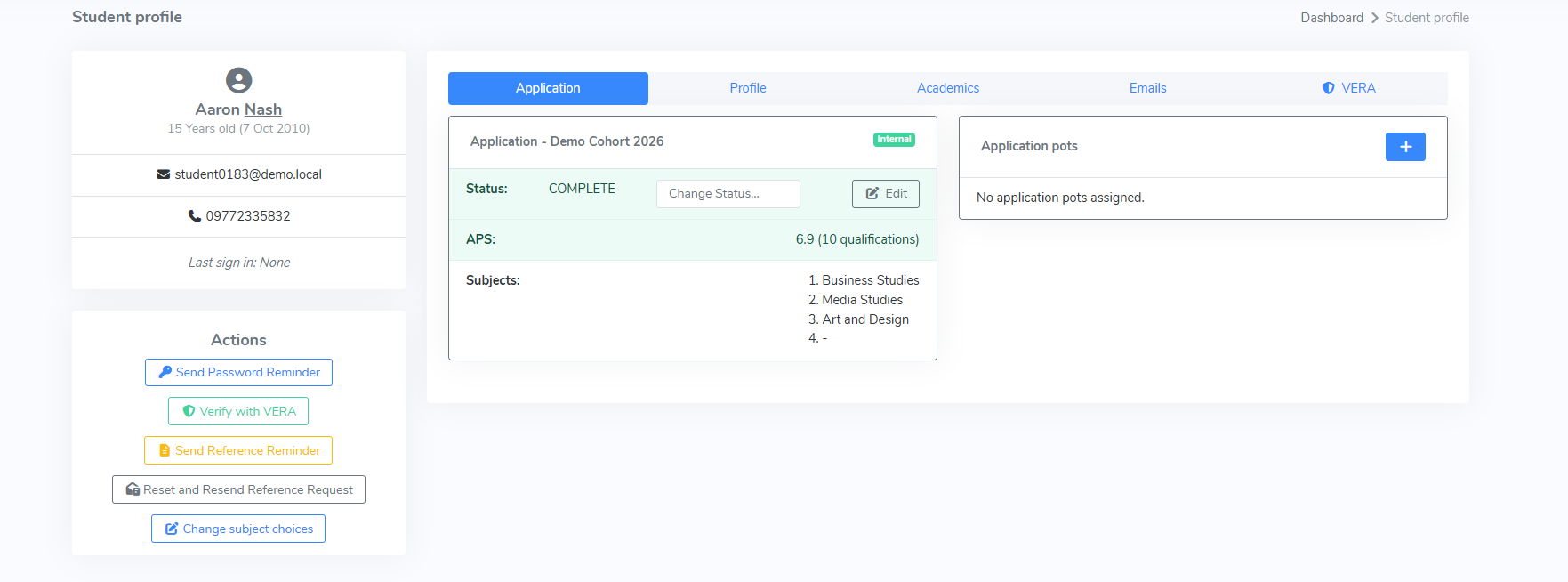The width and height of the screenshot is (1568, 582).
Task: Click Verify with VERA button
Action: (x=238, y=411)
